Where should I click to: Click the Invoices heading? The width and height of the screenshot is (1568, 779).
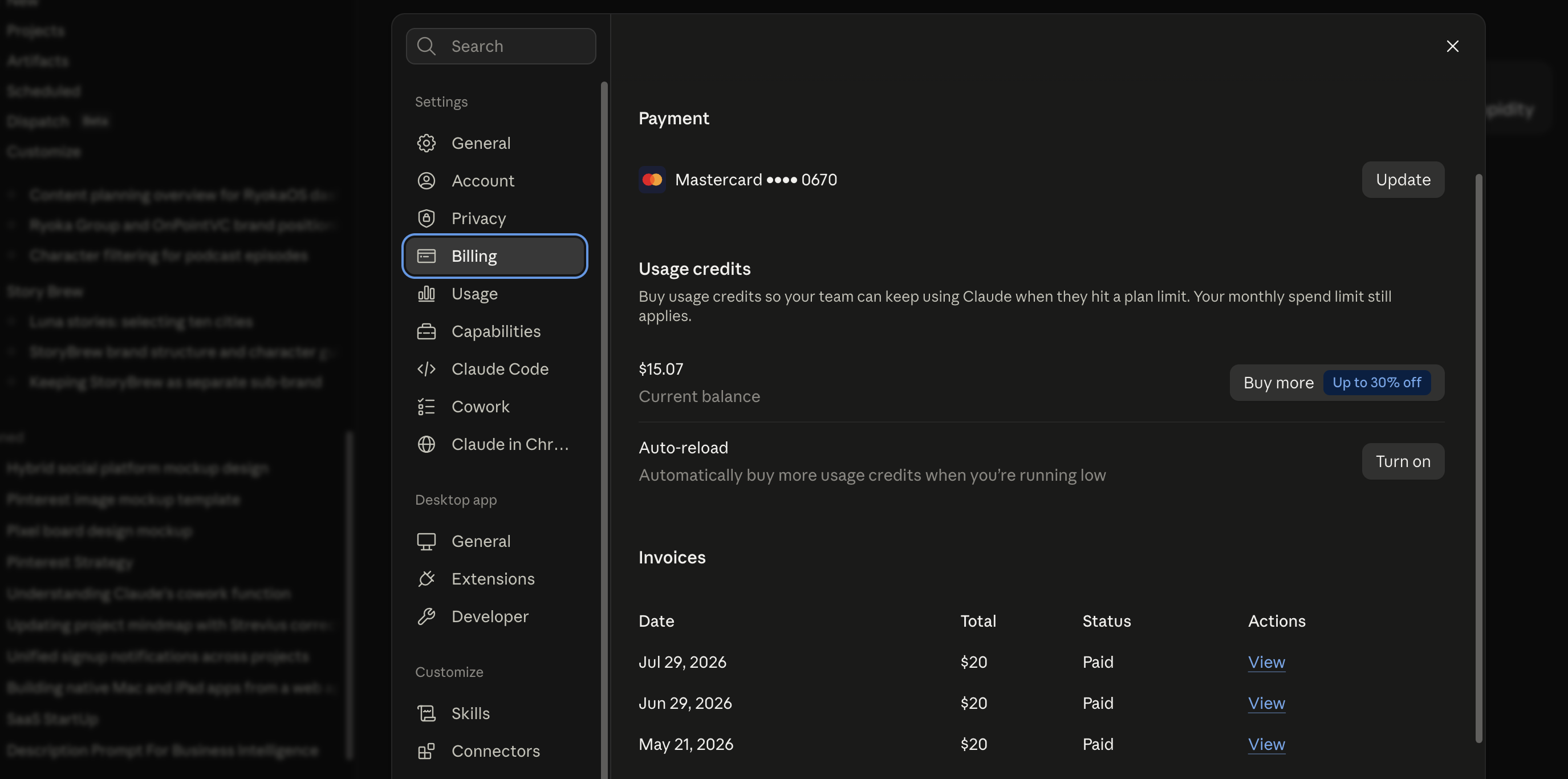(672, 558)
